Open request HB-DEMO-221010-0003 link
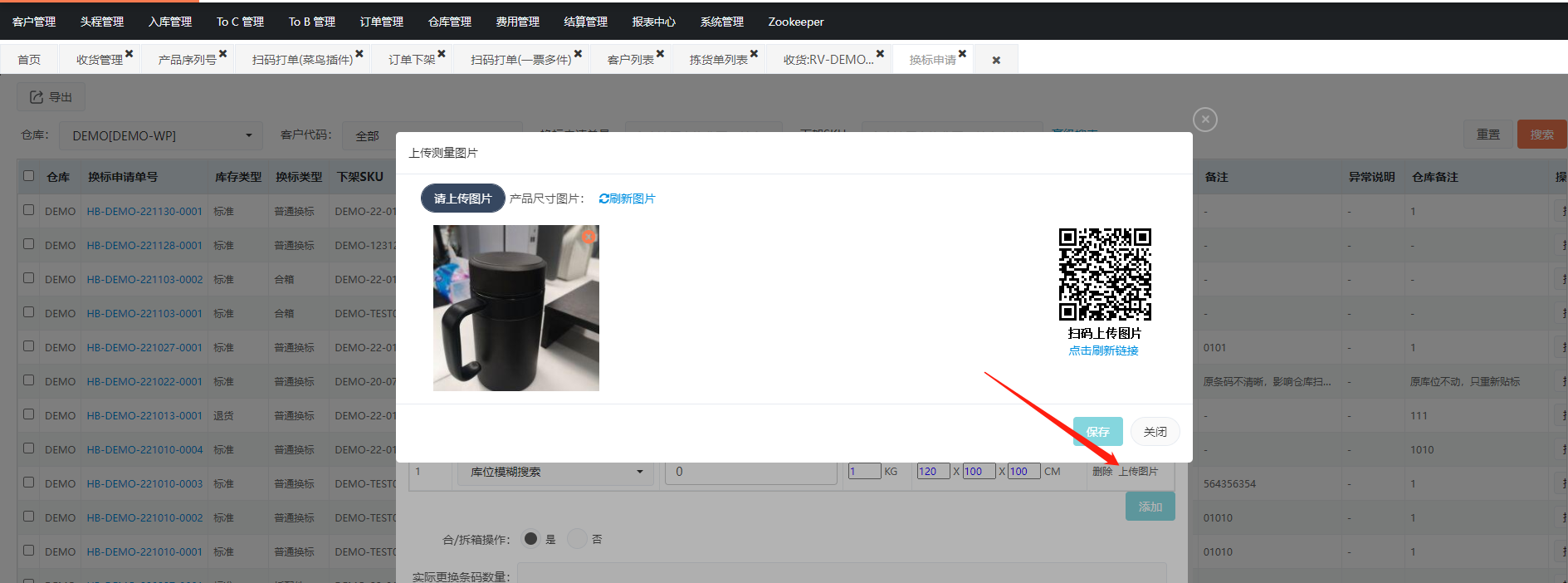The image size is (1568, 583). click(x=144, y=483)
